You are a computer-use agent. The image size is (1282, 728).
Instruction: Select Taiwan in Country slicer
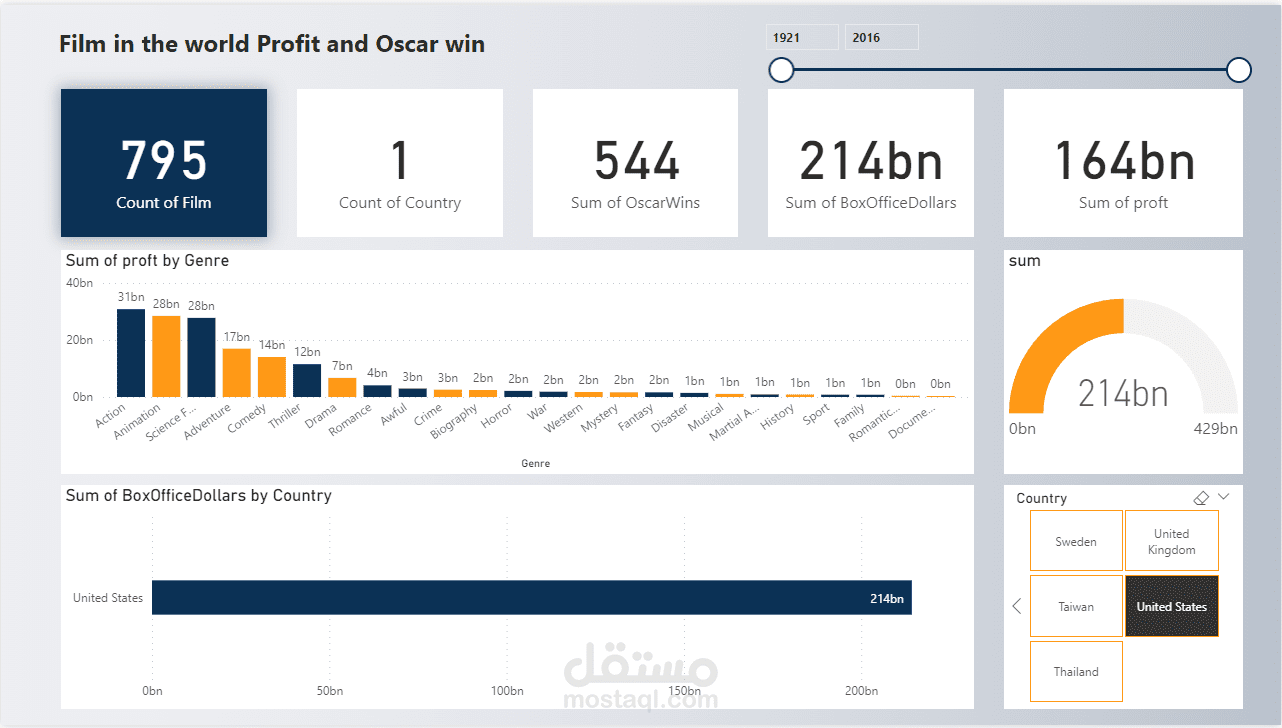coord(1076,606)
